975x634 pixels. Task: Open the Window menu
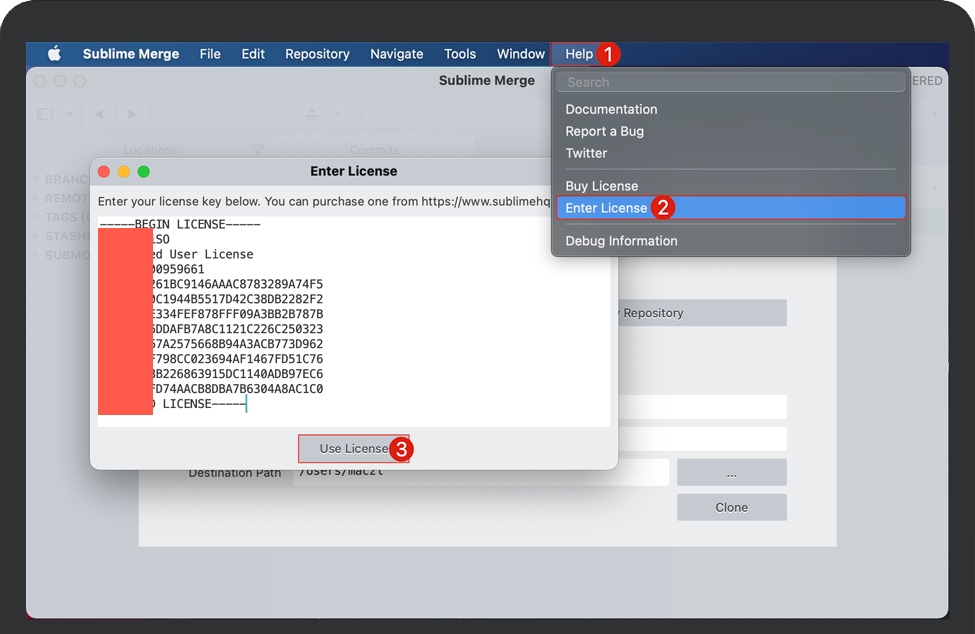[520, 54]
